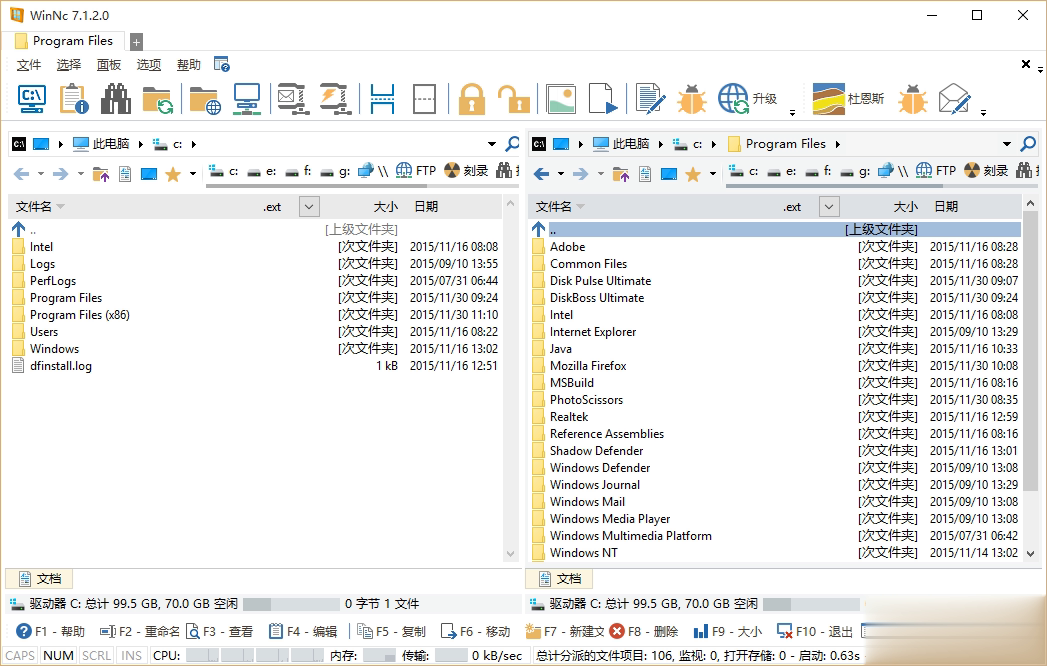This screenshot has height=666, width=1047.
Task: Expand the right pane address bar dropdown
Action: 1007,144
